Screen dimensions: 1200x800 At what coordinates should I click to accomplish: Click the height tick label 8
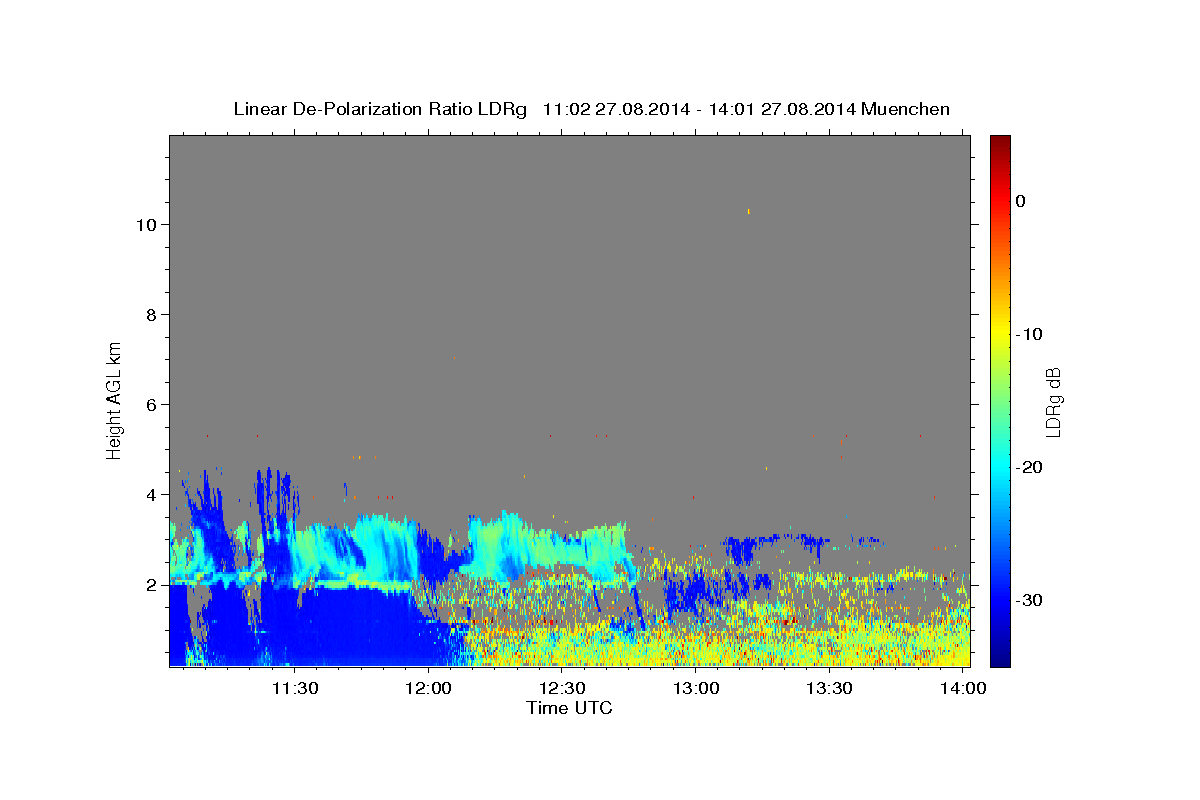coord(152,315)
